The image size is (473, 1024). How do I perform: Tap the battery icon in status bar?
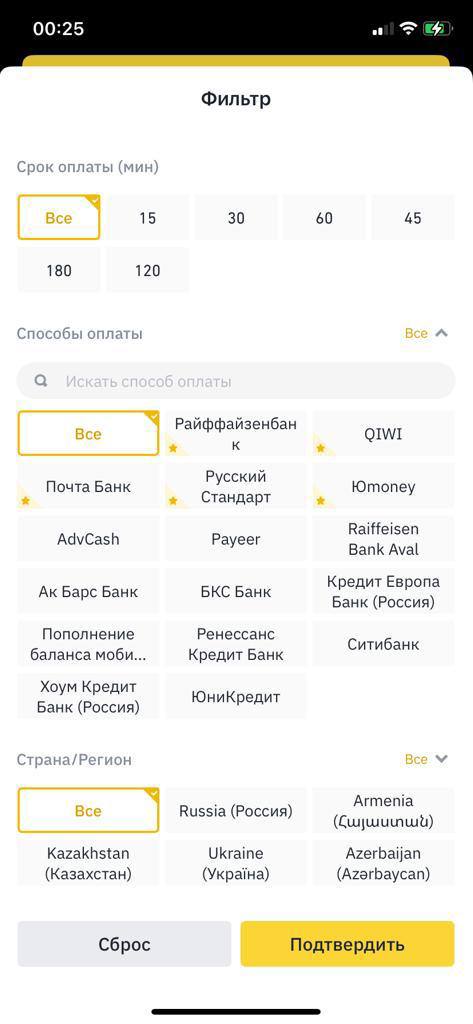point(436,29)
